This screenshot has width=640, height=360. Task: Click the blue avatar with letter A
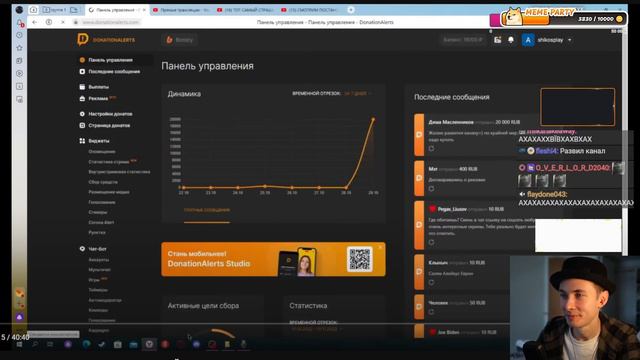528,40
